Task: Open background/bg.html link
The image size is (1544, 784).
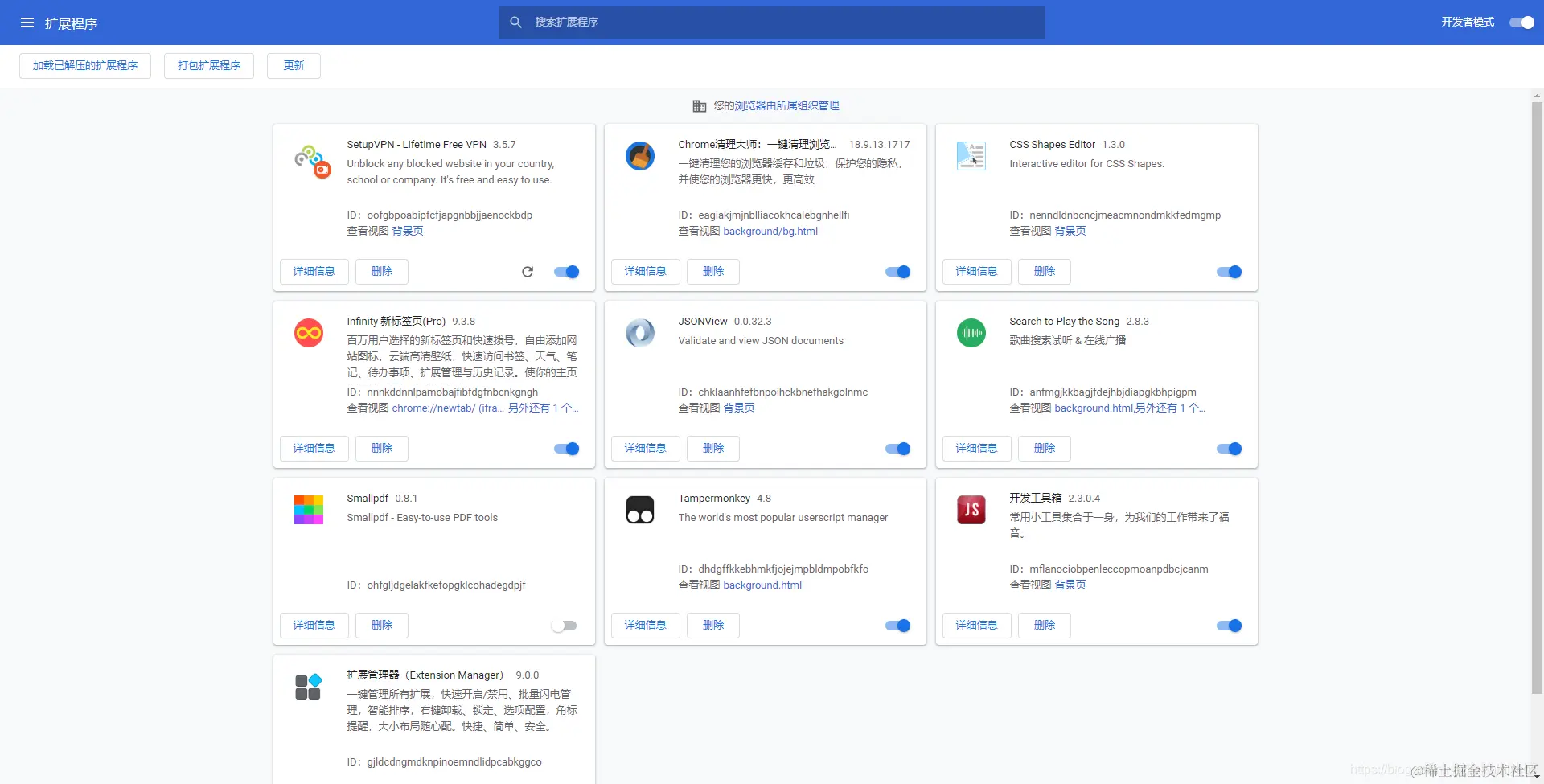Action: 770,232
